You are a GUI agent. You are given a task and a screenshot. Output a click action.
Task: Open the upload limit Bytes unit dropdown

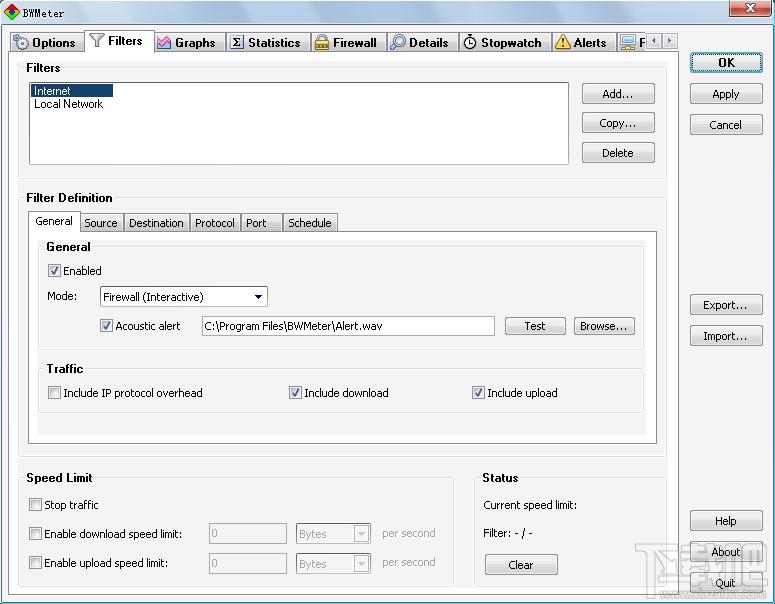[x=333, y=563]
